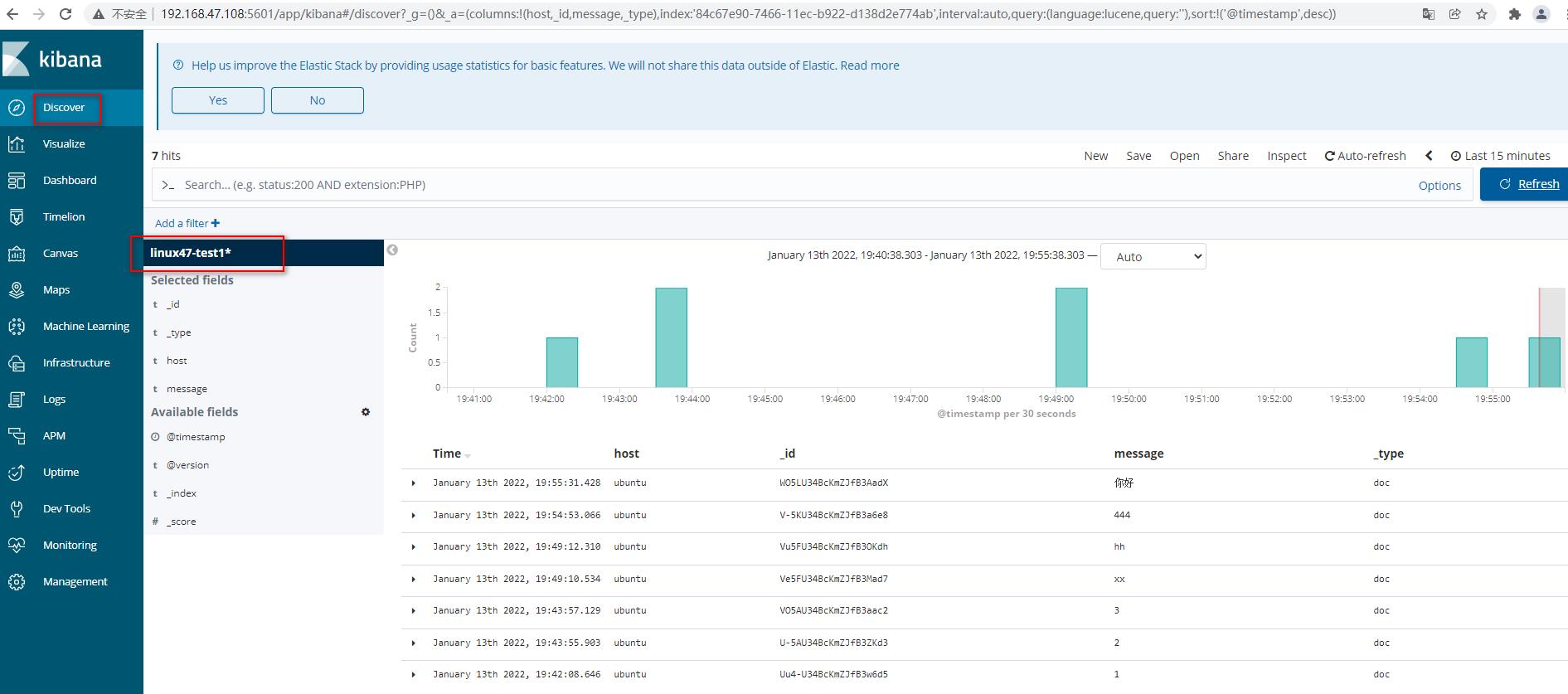Click the Visualize chart icon

[x=17, y=144]
